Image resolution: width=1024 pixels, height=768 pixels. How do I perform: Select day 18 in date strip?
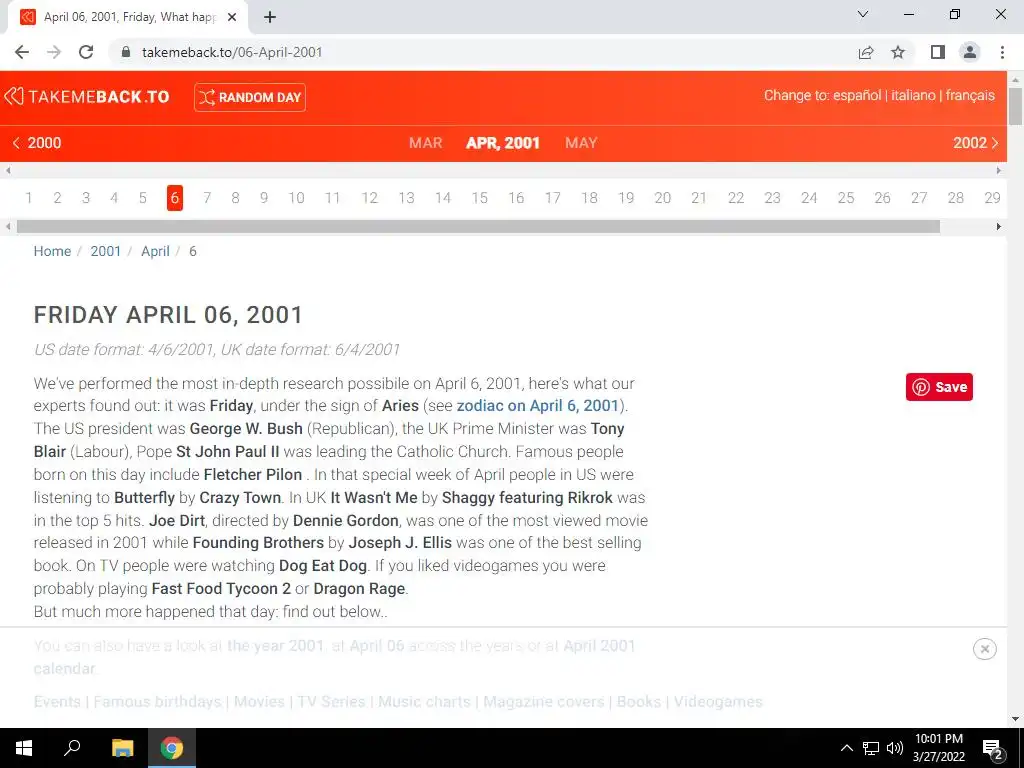click(589, 198)
